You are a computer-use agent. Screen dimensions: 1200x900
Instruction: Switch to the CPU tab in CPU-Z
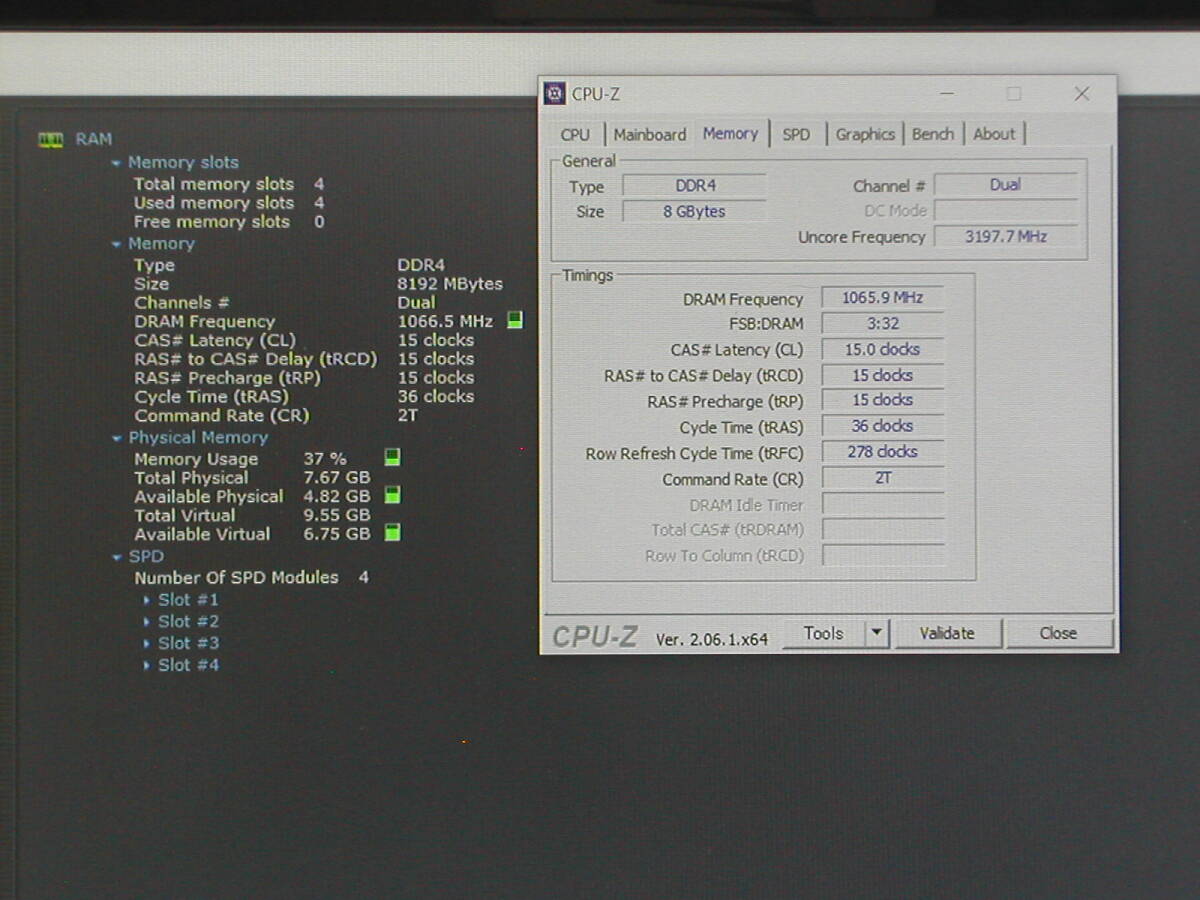click(x=575, y=135)
